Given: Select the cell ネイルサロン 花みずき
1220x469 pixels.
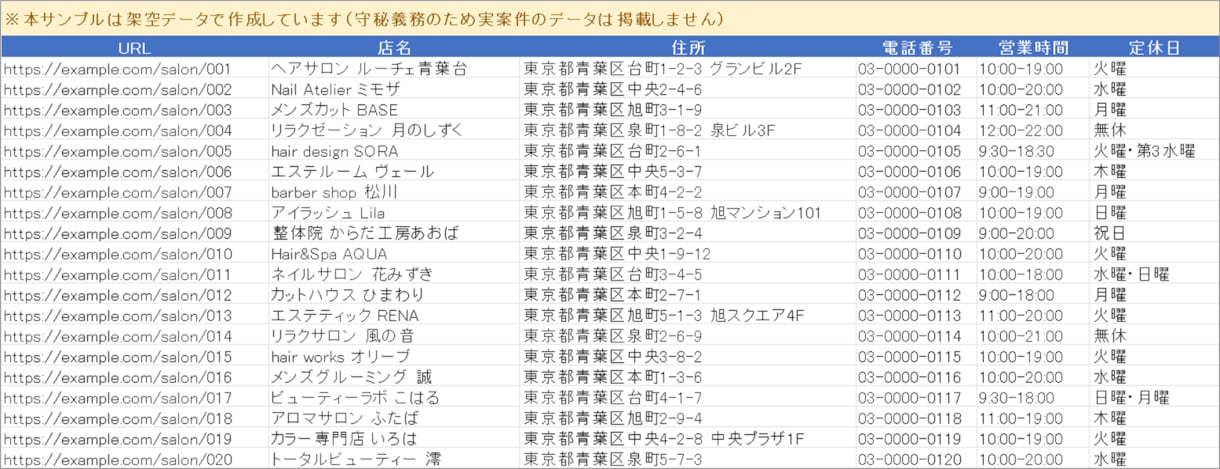Looking at the screenshot, I should [394, 274].
